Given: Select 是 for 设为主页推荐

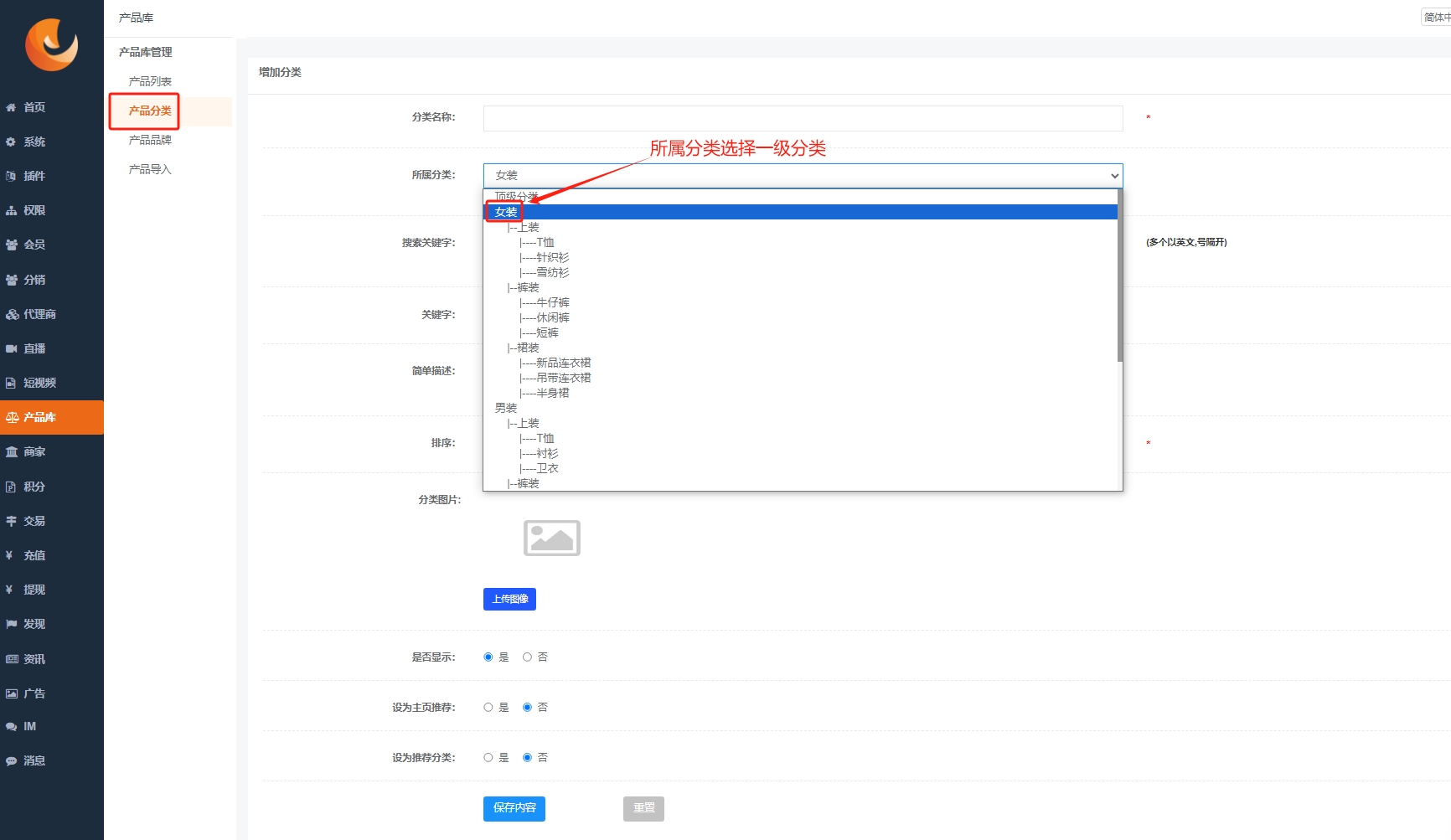Looking at the screenshot, I should (x=488, y=708).
